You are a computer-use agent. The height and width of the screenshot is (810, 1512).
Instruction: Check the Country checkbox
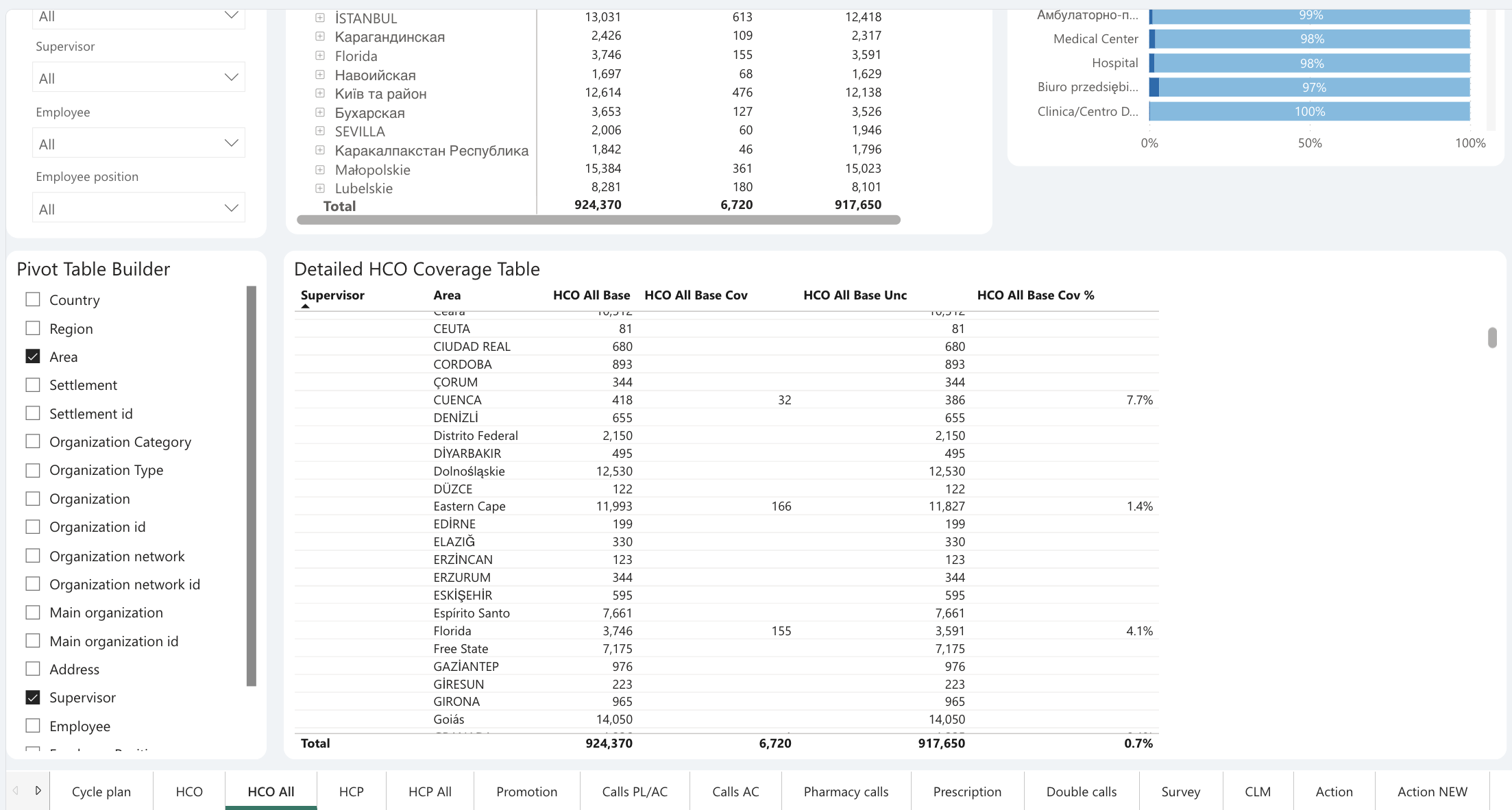click(33, 299)
